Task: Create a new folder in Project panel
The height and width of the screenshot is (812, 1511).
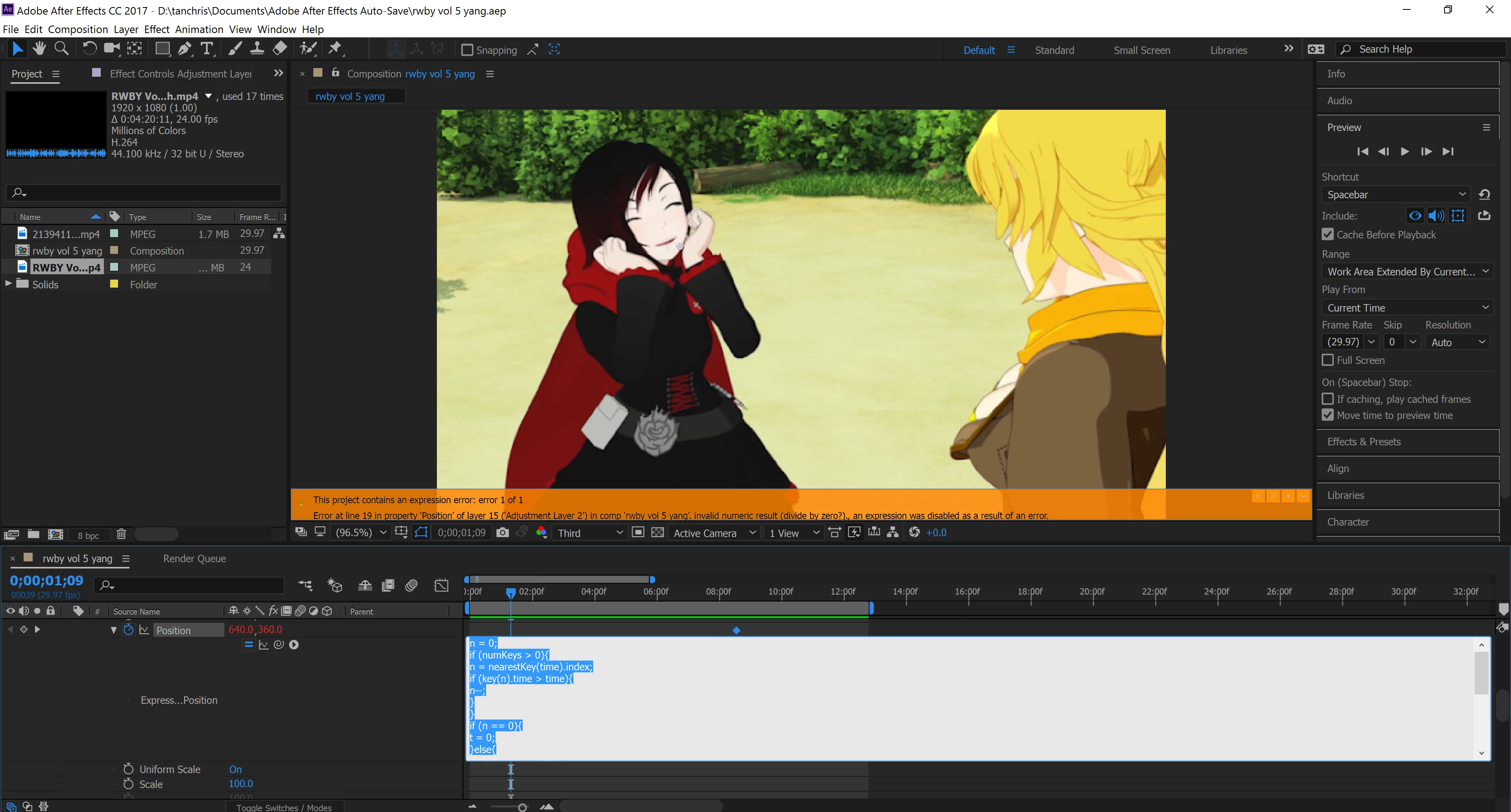Action: click(33, 534)
